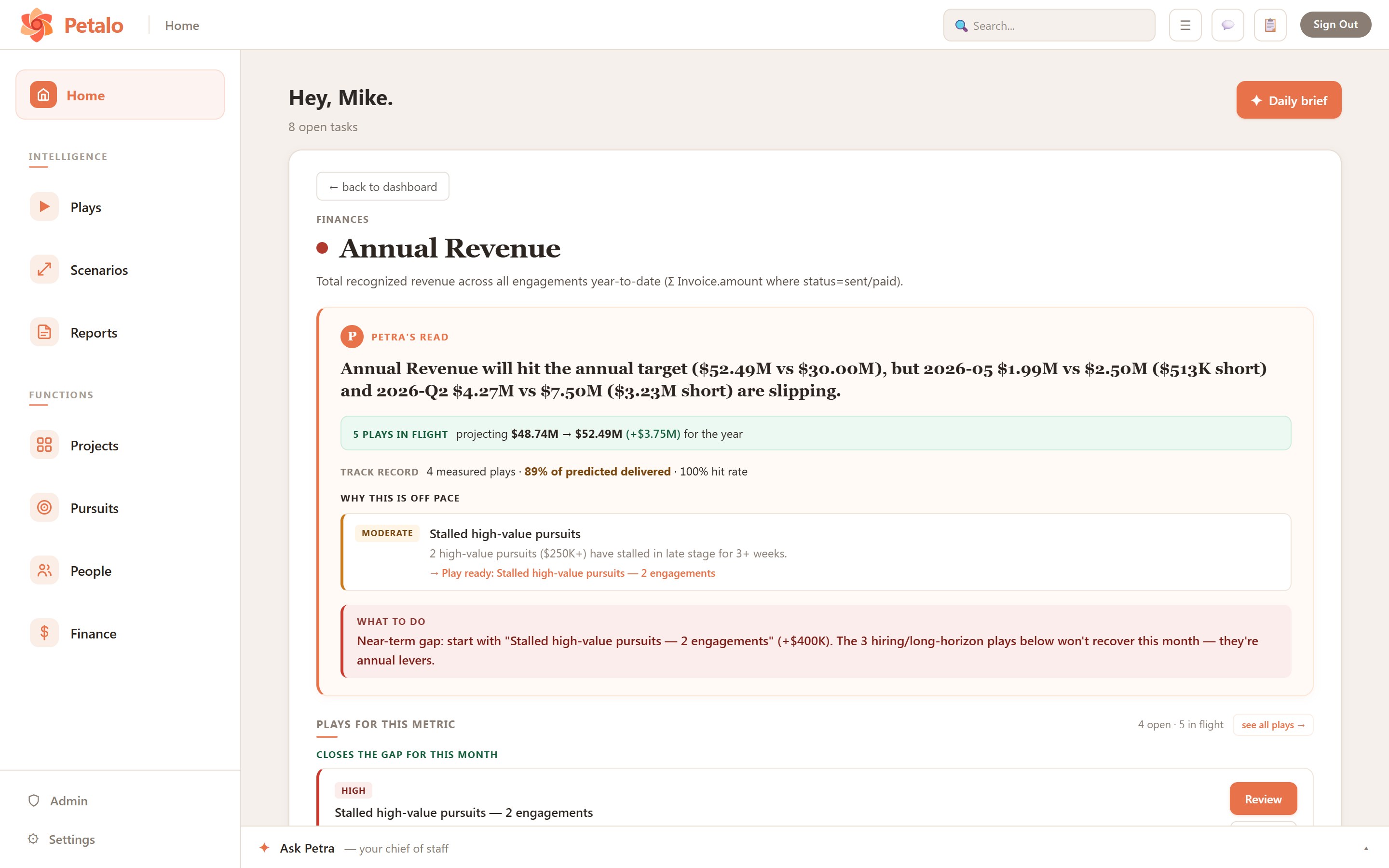
Task: Select Home in the sidebar
Action: coord(120,95)
